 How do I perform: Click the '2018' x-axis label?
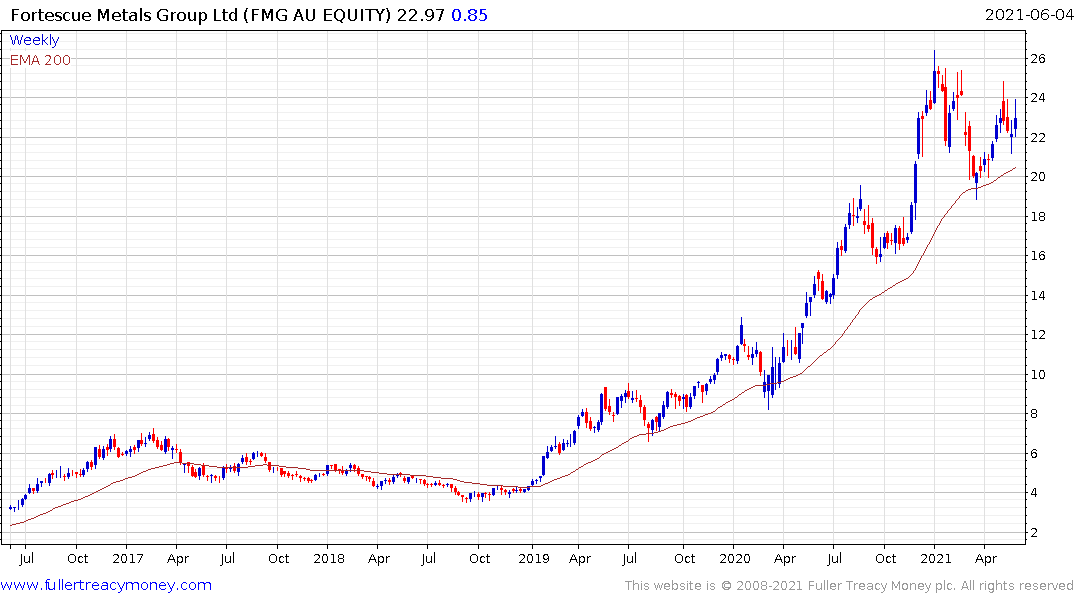click(329, 558)
